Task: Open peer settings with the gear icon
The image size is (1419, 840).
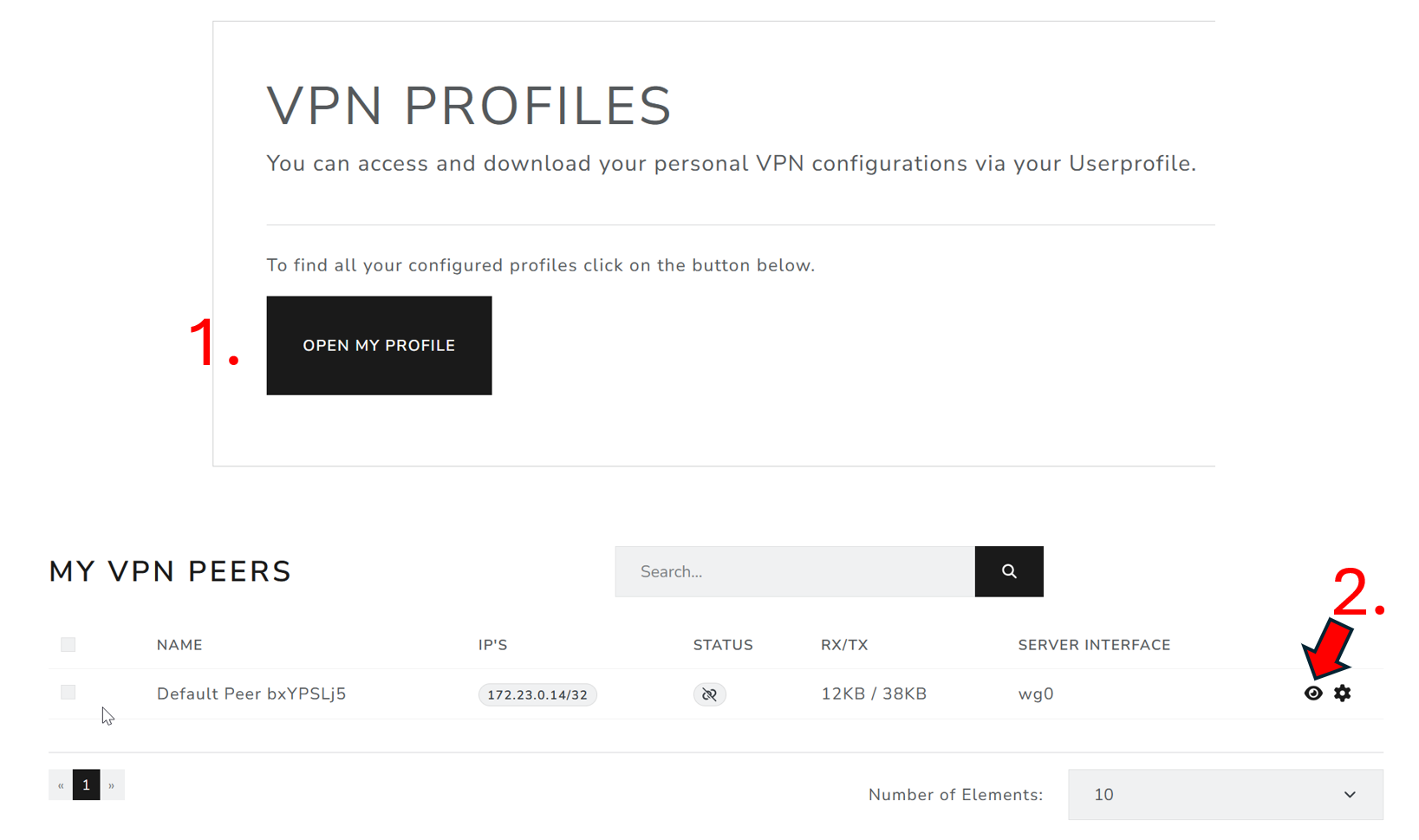Action: coord(1342,693)
